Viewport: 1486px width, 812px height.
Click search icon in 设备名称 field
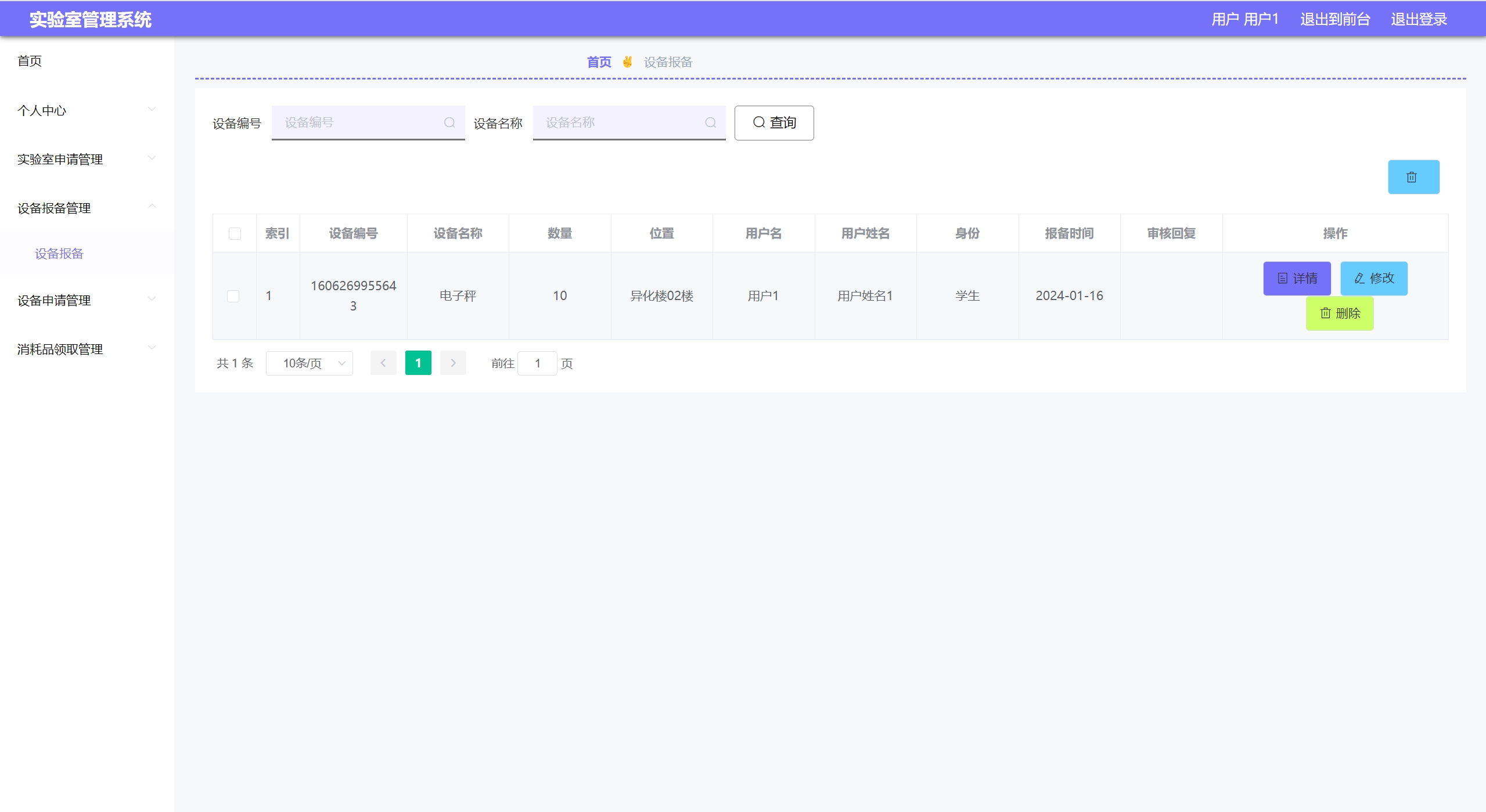(710, 122)
